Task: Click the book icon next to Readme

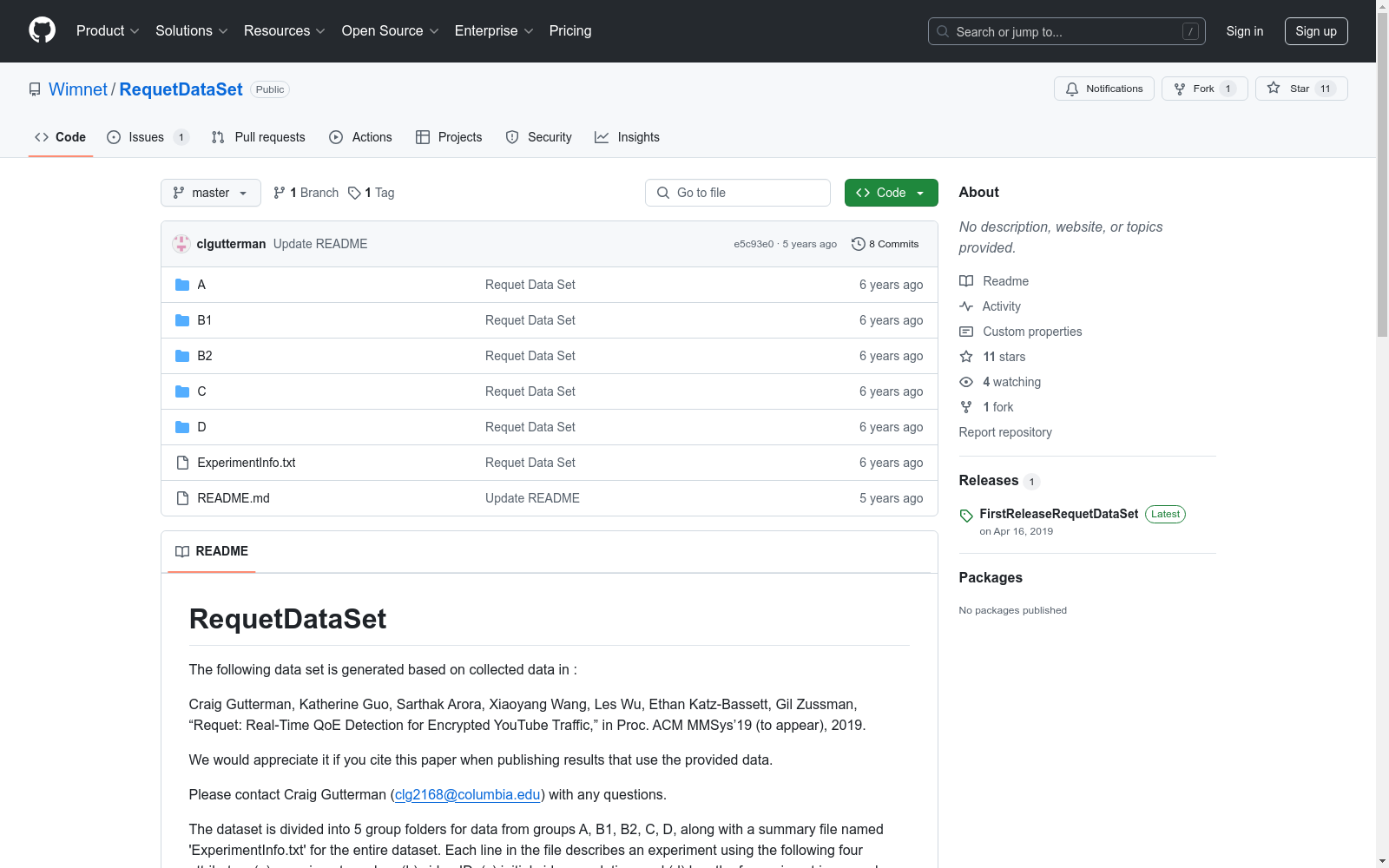Action: point(966,281)
